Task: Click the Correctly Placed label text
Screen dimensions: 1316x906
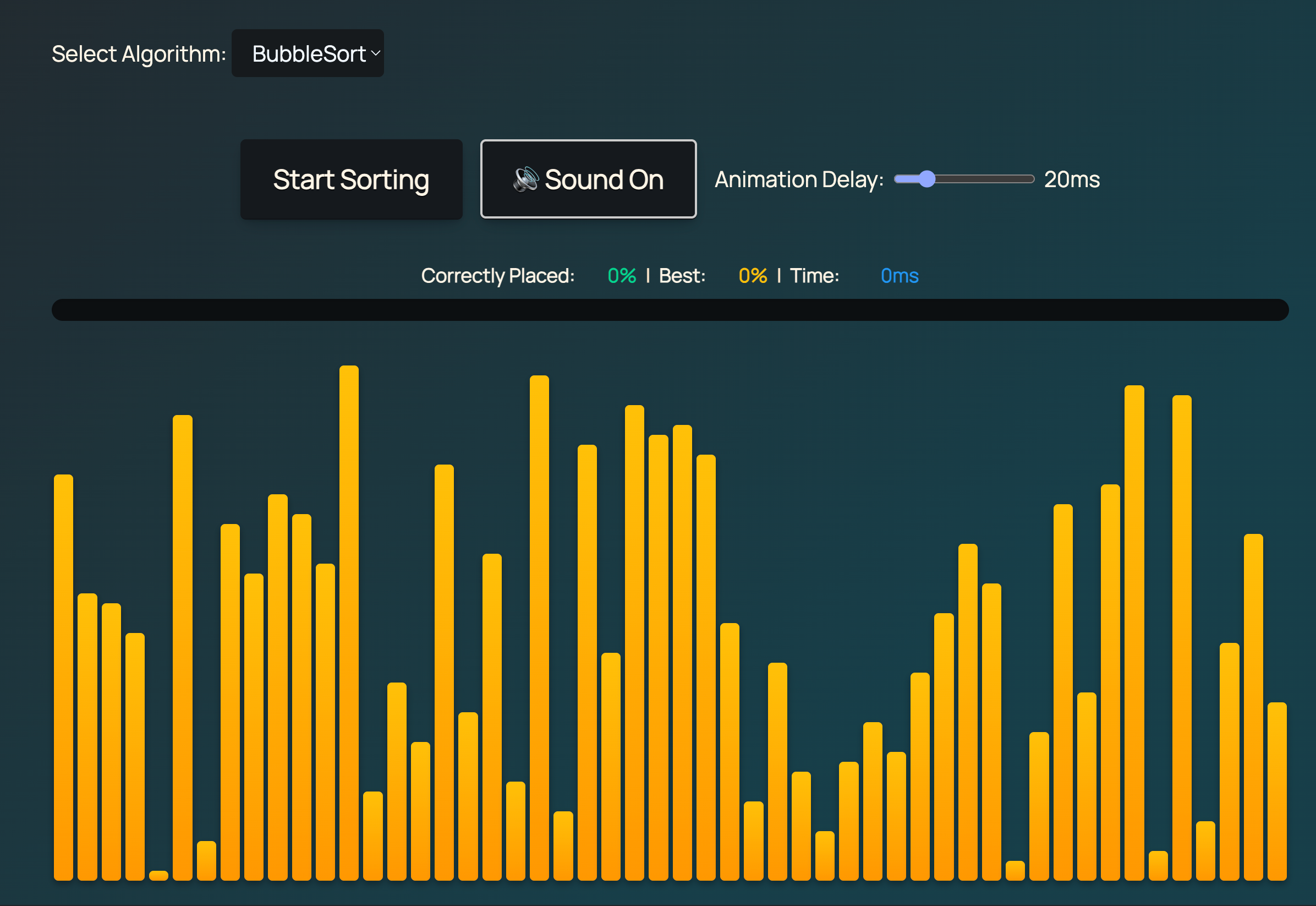Action: (x=497, y=276)
